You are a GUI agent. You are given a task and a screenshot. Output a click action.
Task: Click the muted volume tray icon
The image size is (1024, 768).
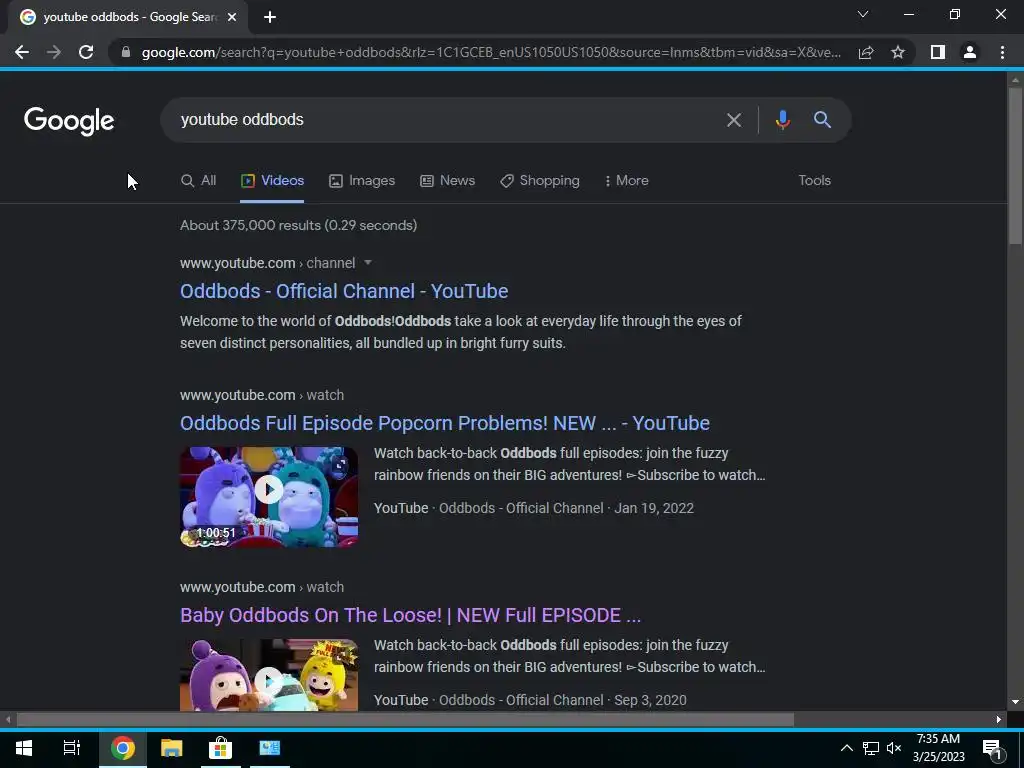(x=894, y=748)
